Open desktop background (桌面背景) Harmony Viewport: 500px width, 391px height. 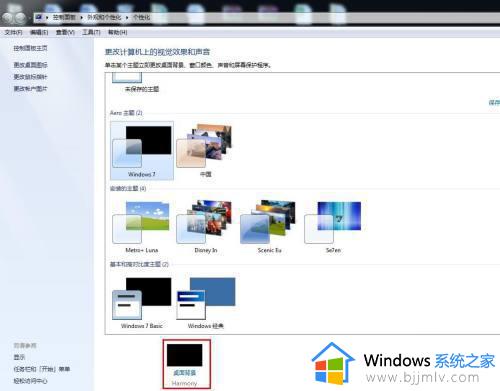(x=187, y=364)
